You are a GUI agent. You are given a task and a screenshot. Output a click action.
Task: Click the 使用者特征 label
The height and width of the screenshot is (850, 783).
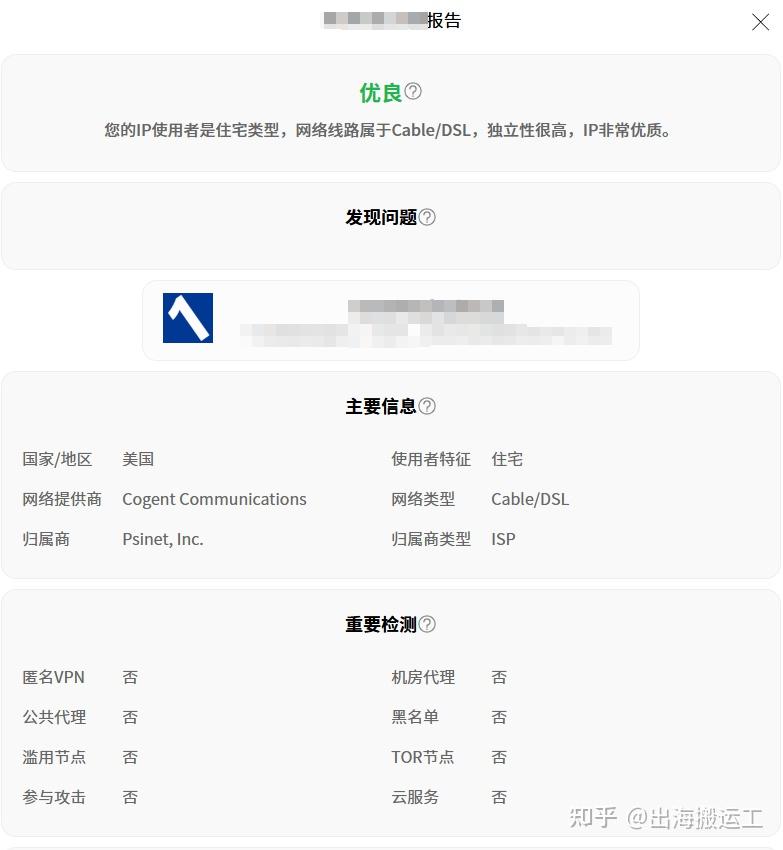click(x=431, y=459)
